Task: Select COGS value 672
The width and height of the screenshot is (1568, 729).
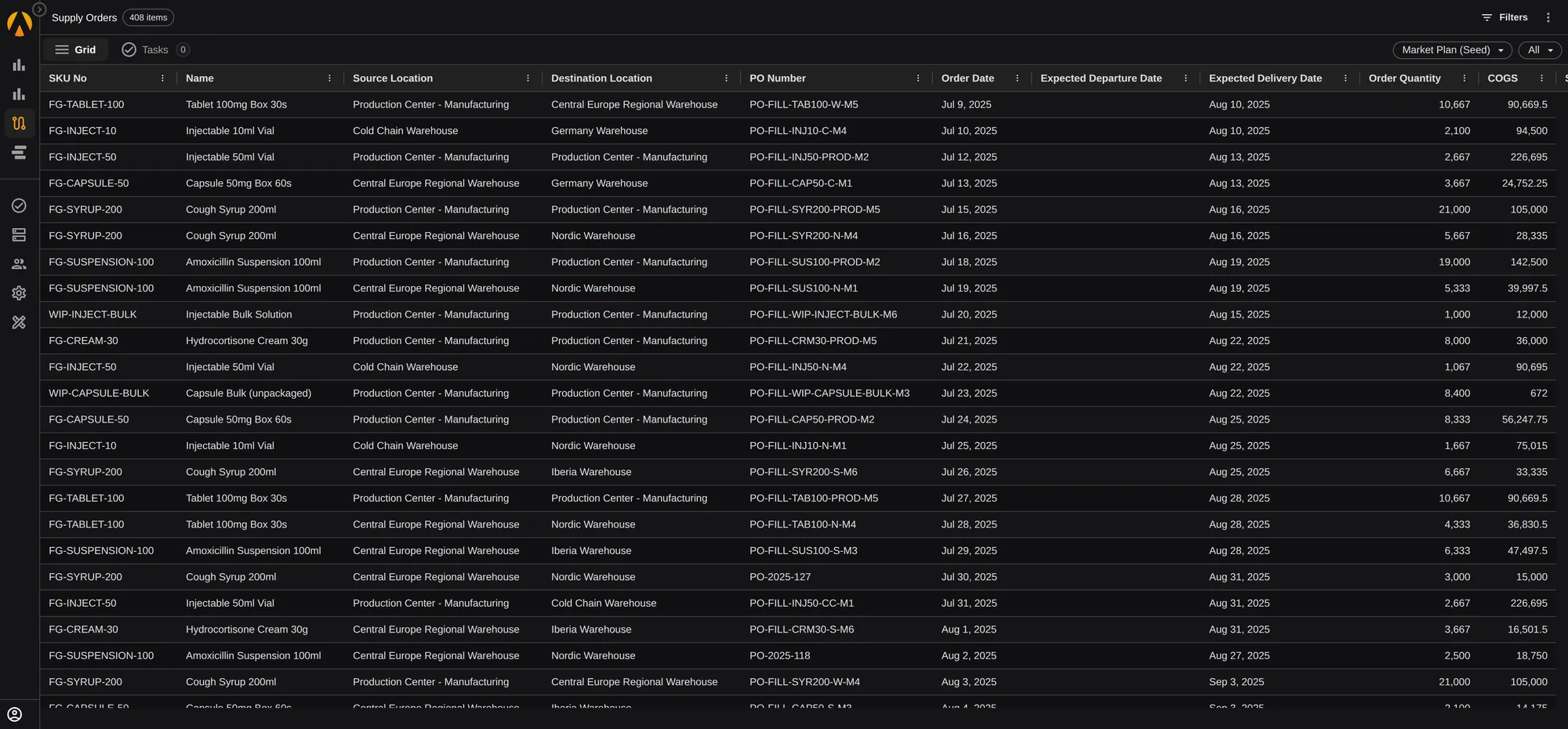Action: [x=1538, y=394]
